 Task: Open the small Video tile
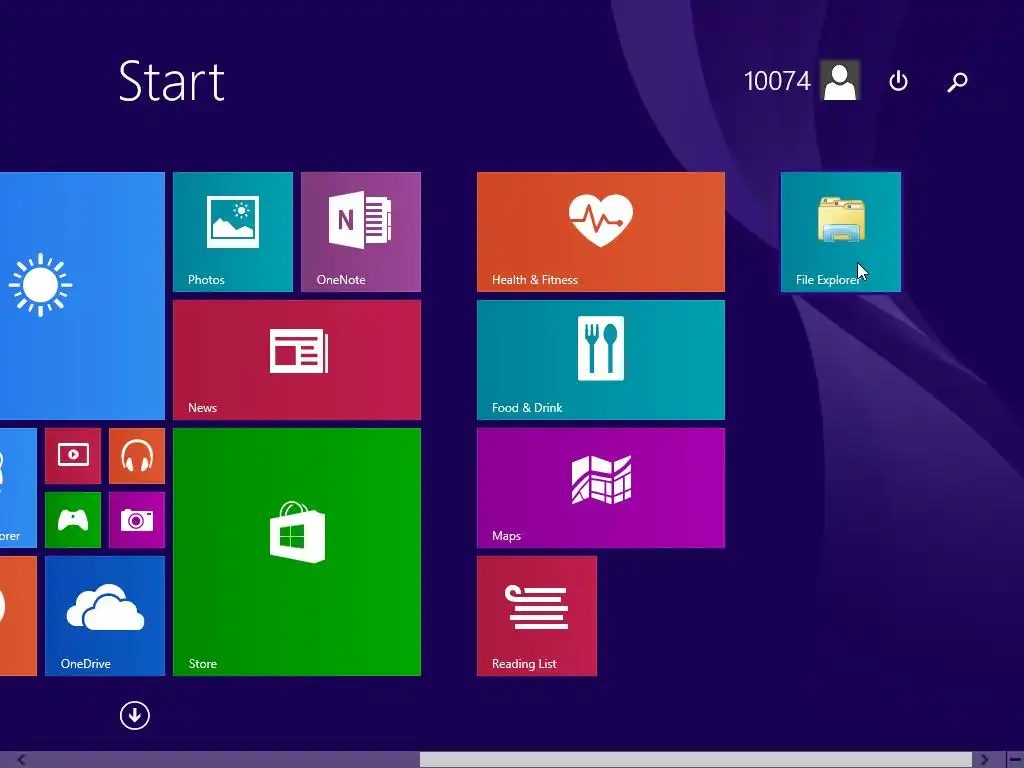pos(73,456)
